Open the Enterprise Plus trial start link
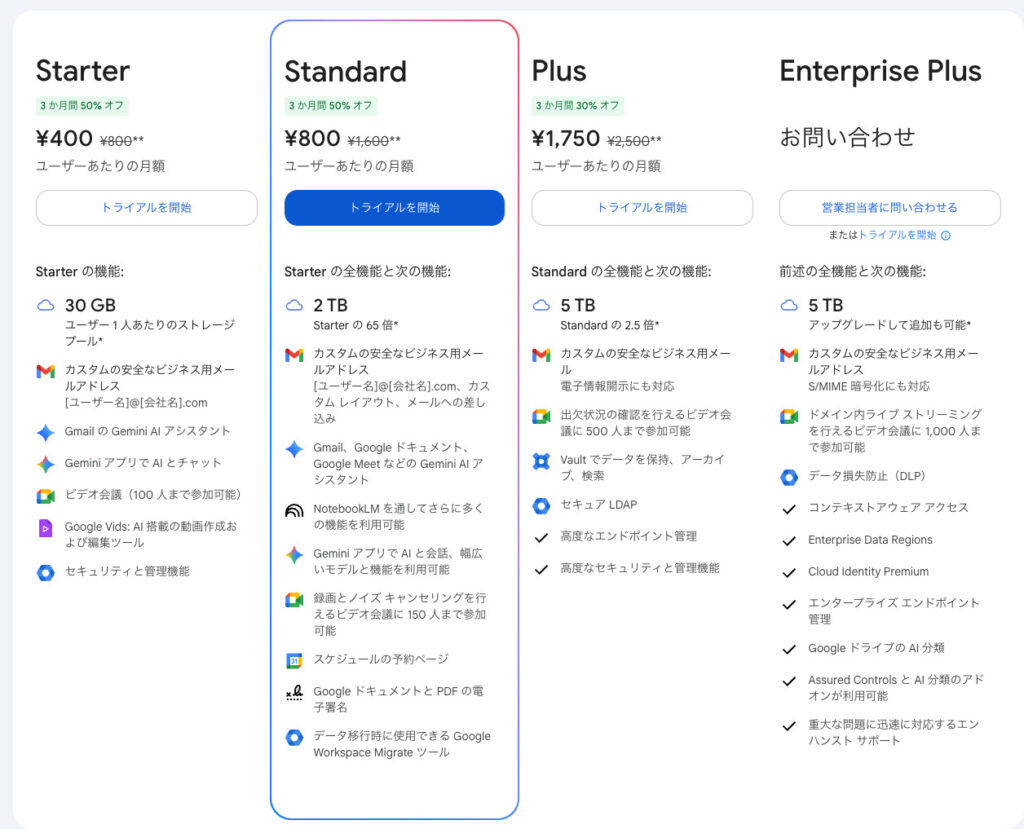1024x829 pixels. pos(897,236)
